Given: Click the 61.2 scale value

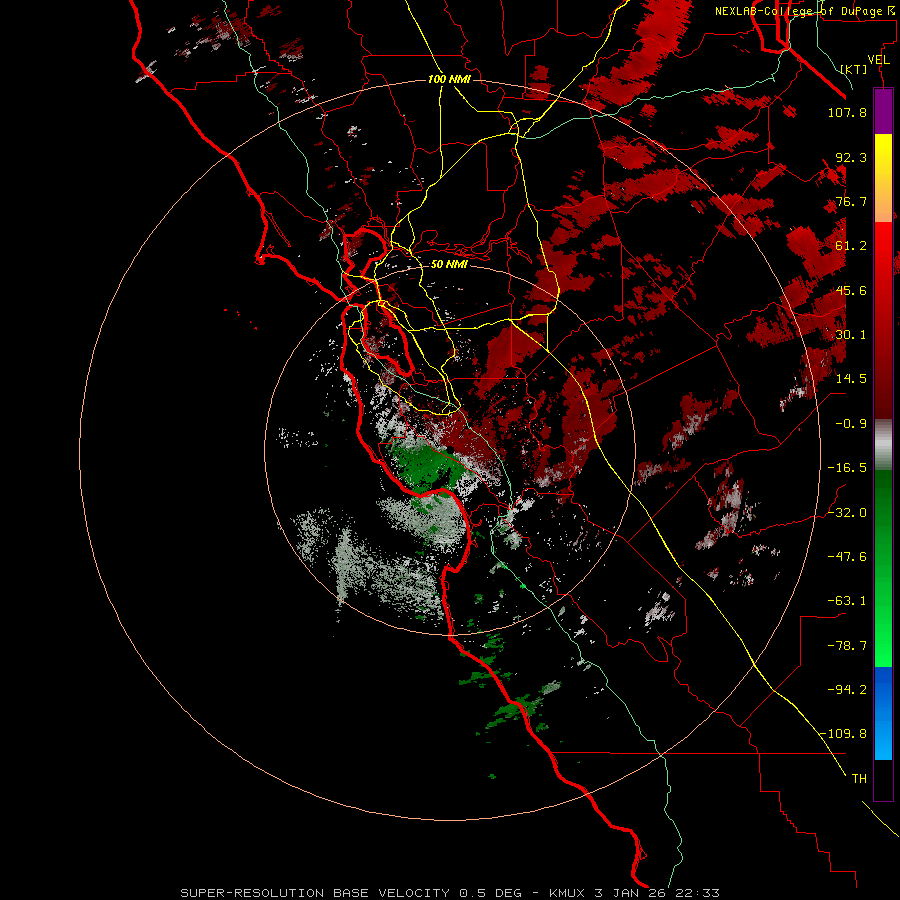Looking at the screenshot, I should [851, 246].
